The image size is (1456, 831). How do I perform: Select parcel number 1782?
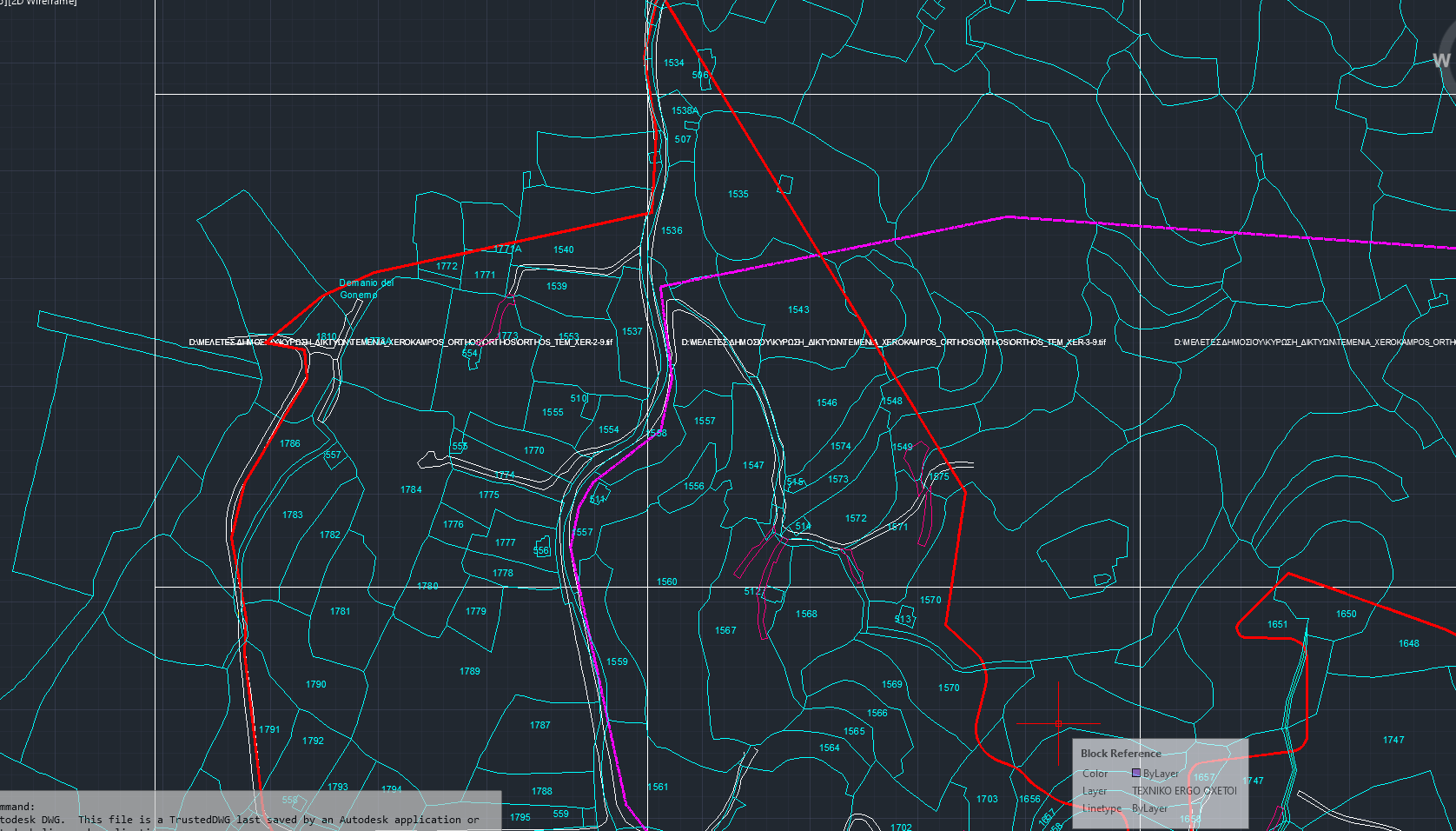click(329, 535)
